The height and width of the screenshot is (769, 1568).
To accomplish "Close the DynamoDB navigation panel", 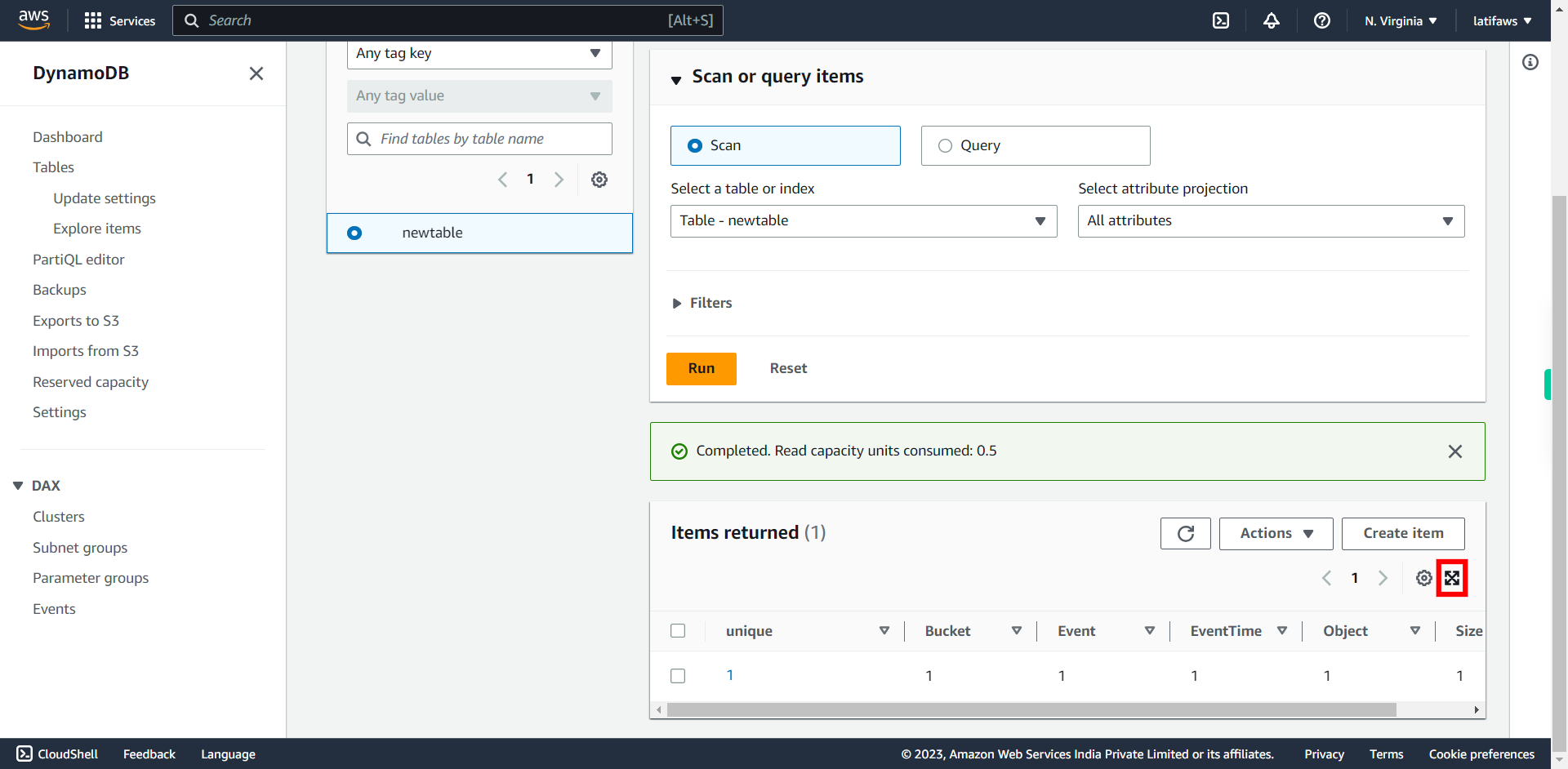I will (x=256, y=73).
